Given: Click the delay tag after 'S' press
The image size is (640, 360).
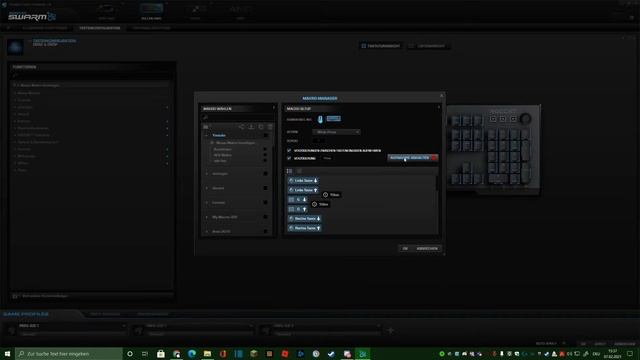Looking at the screenshot, I should tap(320, 204).
